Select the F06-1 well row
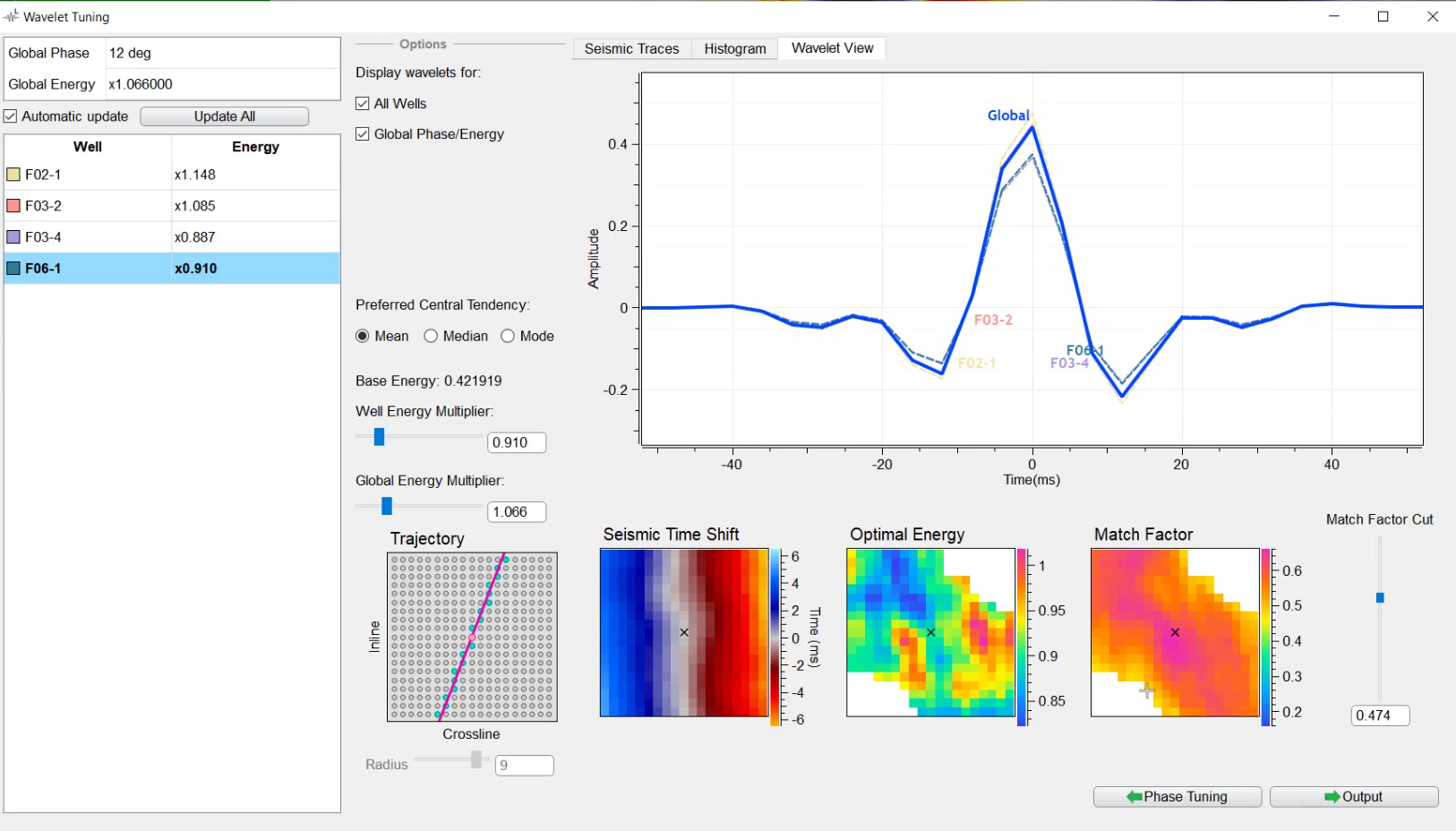This screenshot has width=1456, height=831. click(x=88, y=269)
